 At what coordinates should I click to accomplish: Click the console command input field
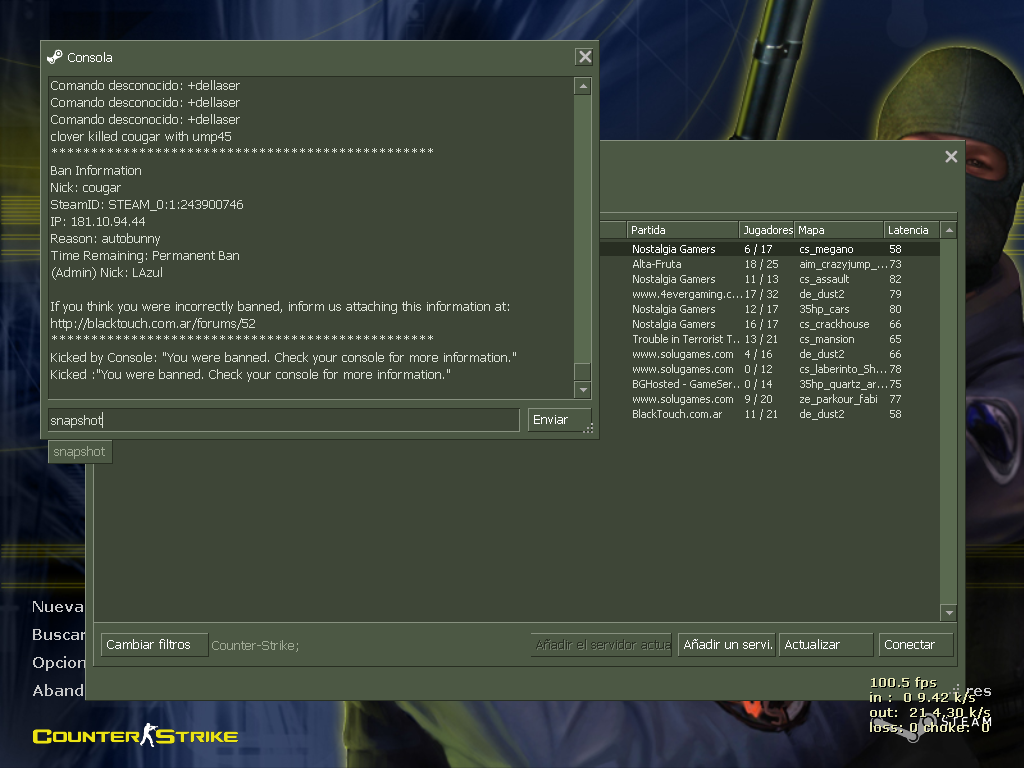284,420
